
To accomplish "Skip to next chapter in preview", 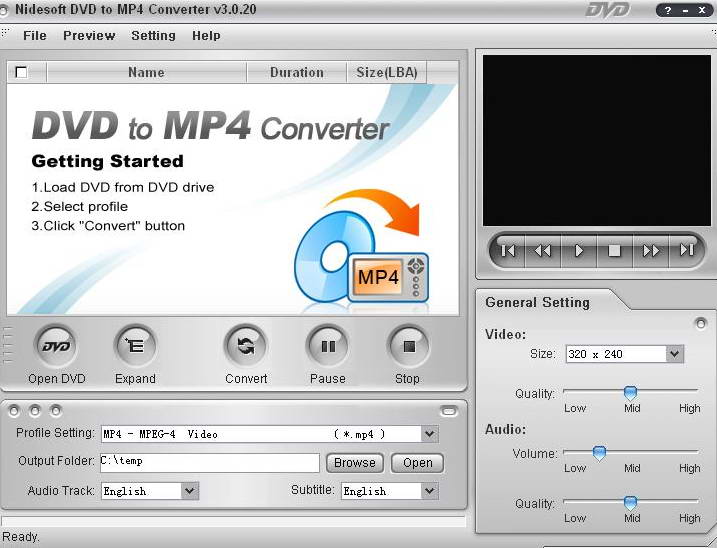I will click(686, 251).
